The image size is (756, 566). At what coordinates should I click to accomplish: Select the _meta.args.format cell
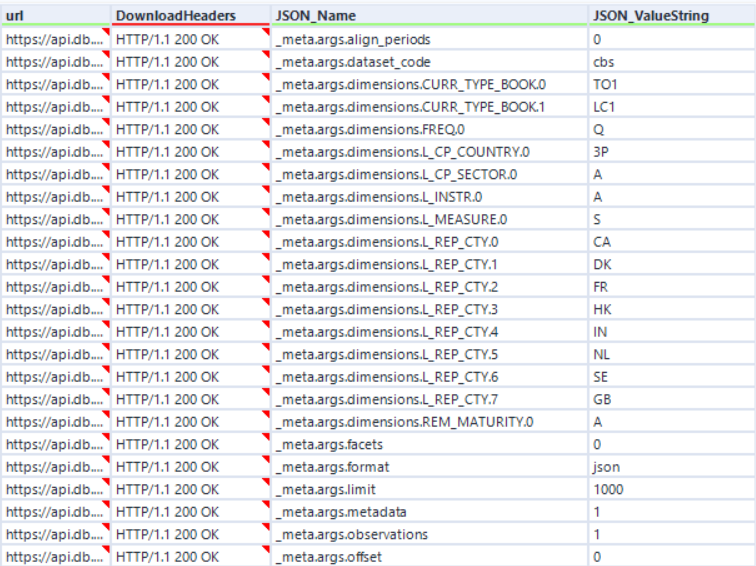(429, 467)
